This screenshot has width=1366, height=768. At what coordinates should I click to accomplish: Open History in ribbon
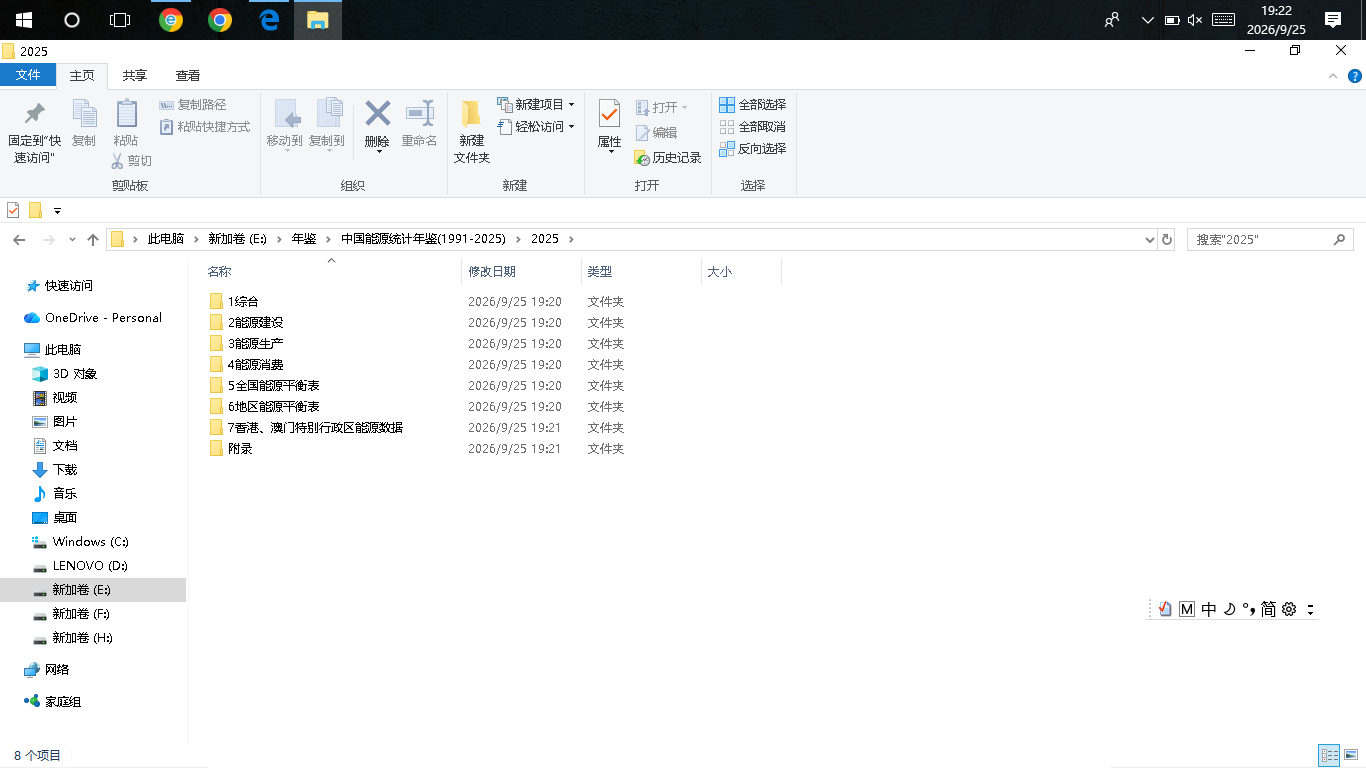click(668, 158)
